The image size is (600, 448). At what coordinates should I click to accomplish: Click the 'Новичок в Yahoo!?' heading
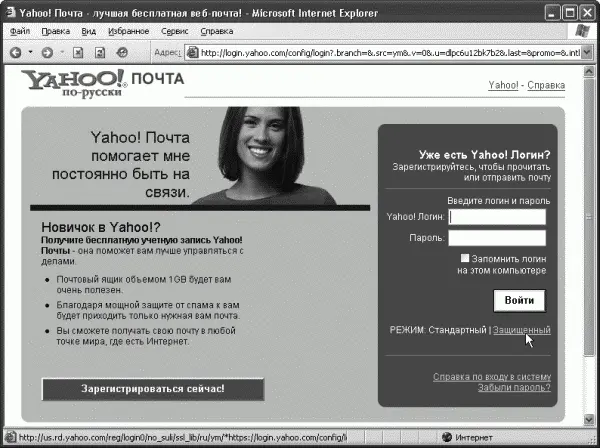click(101, 227)
